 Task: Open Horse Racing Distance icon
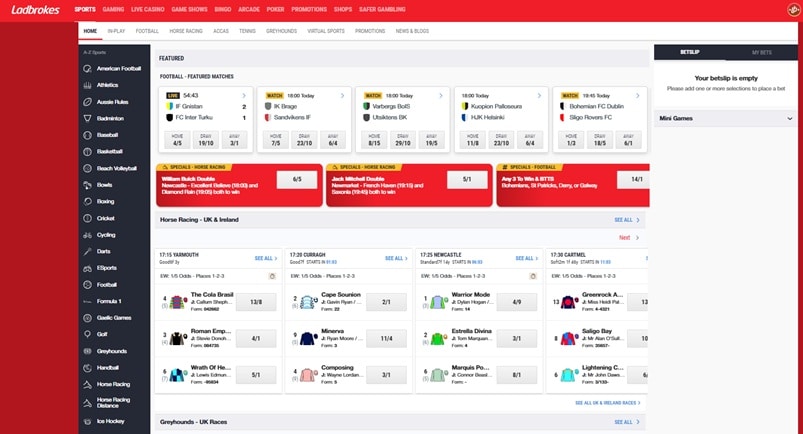[x=88, y=403]
